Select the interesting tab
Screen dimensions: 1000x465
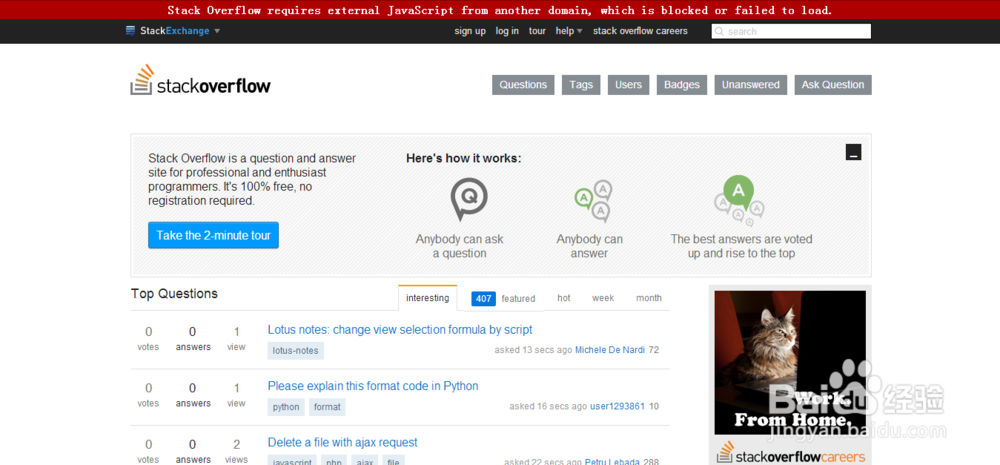click(427, 298)
